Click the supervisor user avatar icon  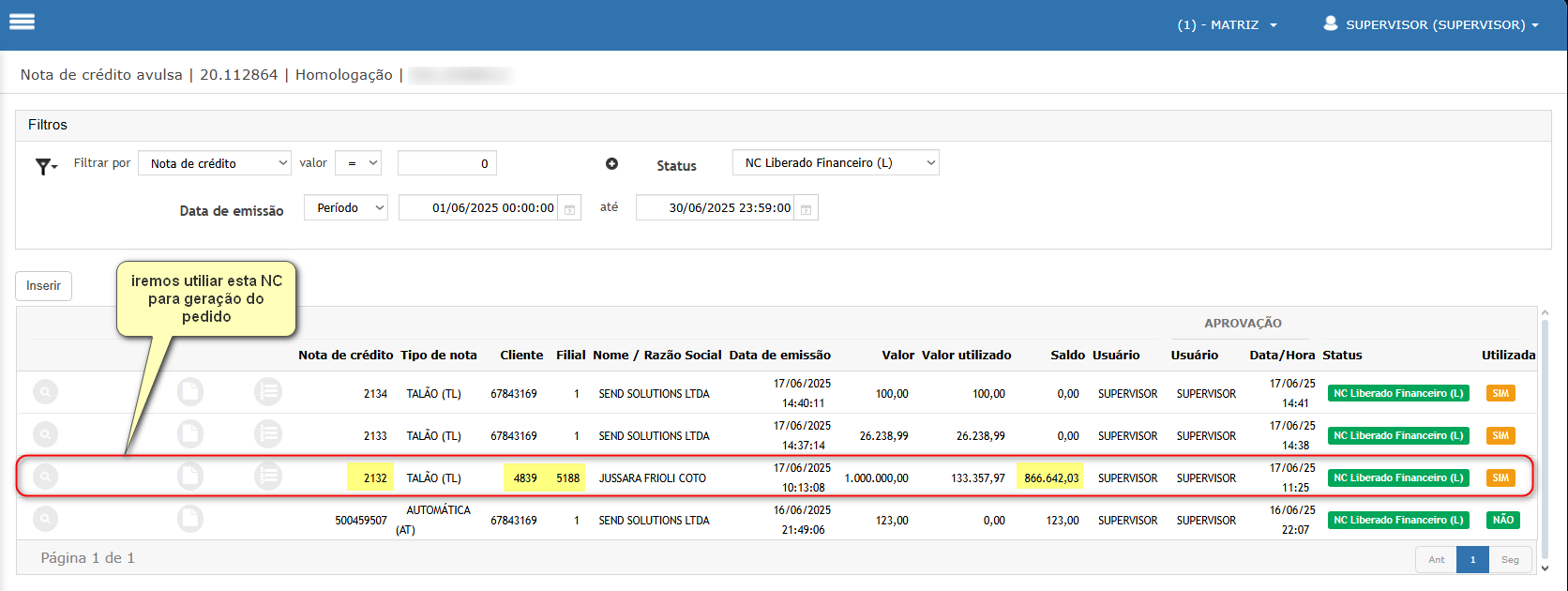1330,23
